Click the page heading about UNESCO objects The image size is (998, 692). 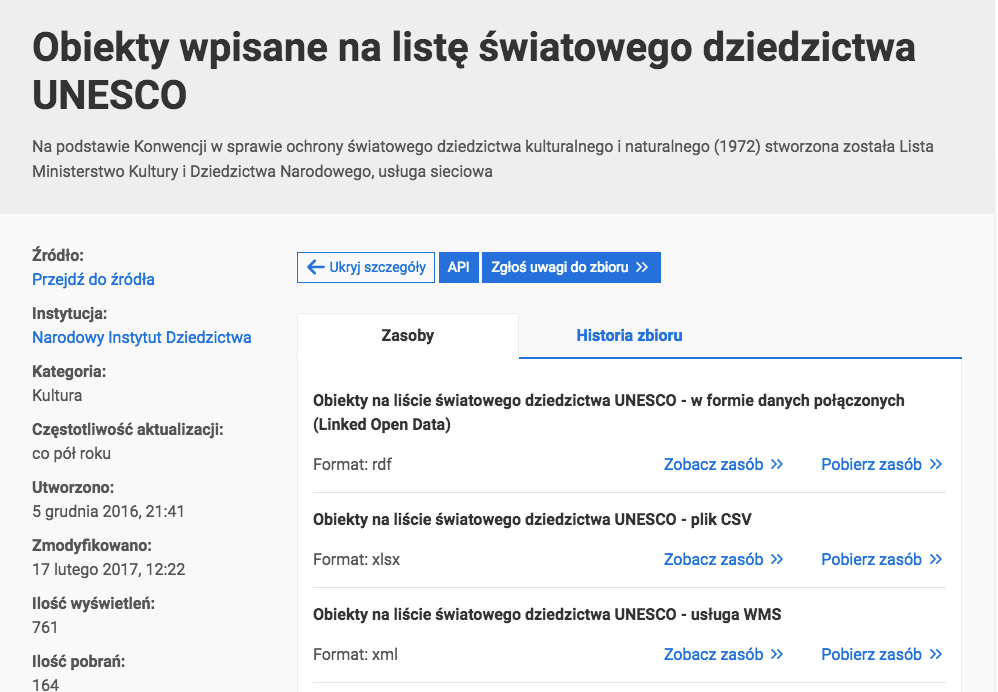pos(474,71)
